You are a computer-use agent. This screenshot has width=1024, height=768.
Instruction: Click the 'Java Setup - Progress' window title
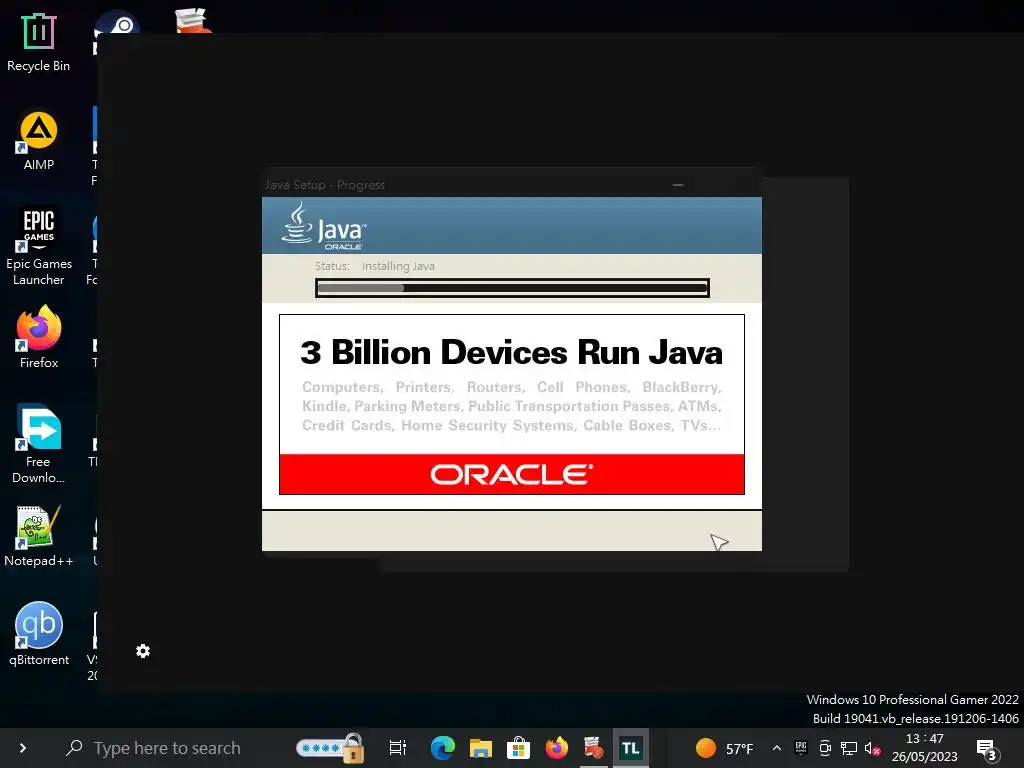[x=325, y=185]
